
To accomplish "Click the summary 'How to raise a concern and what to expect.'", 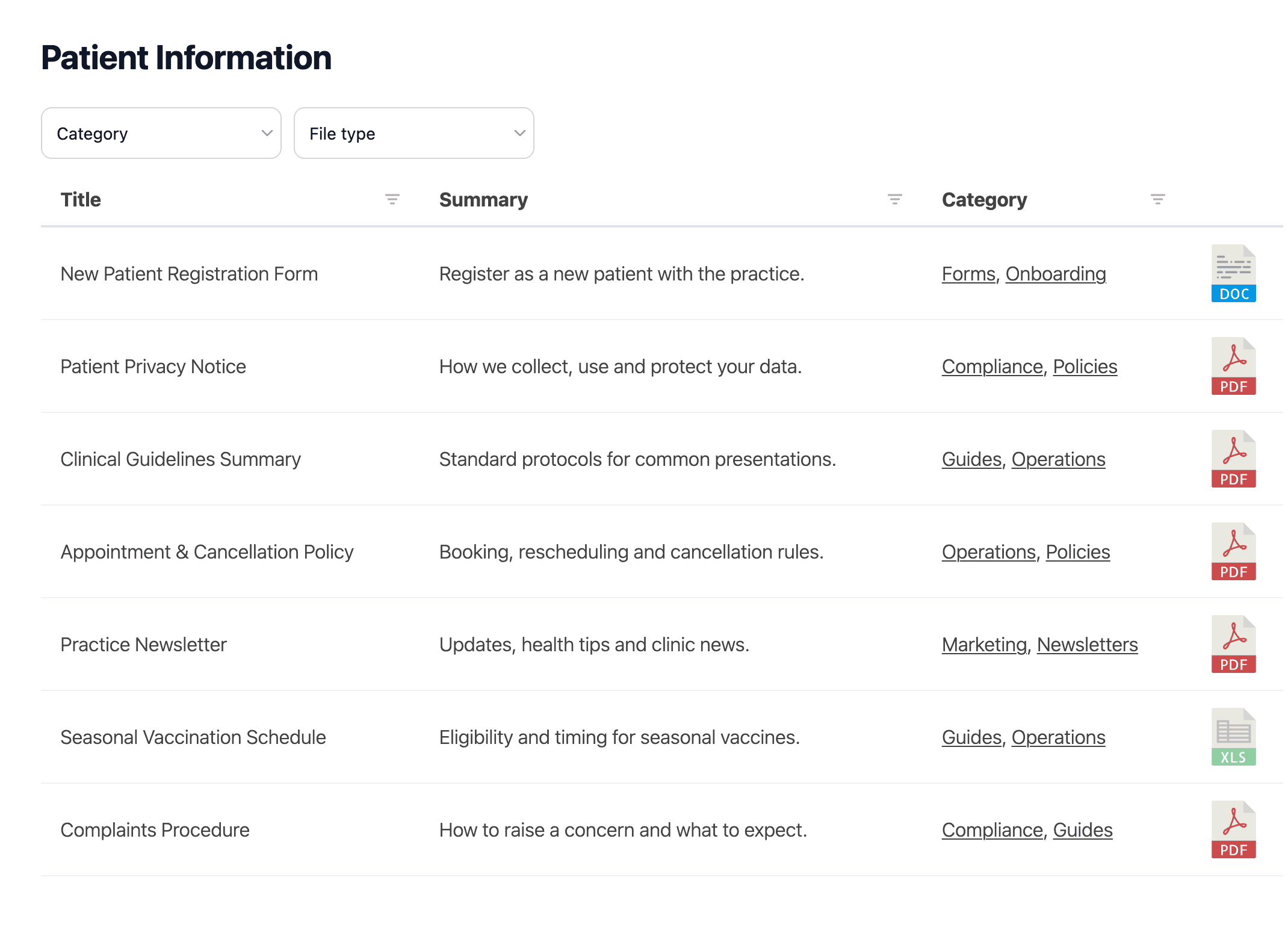I will [623, 830].
